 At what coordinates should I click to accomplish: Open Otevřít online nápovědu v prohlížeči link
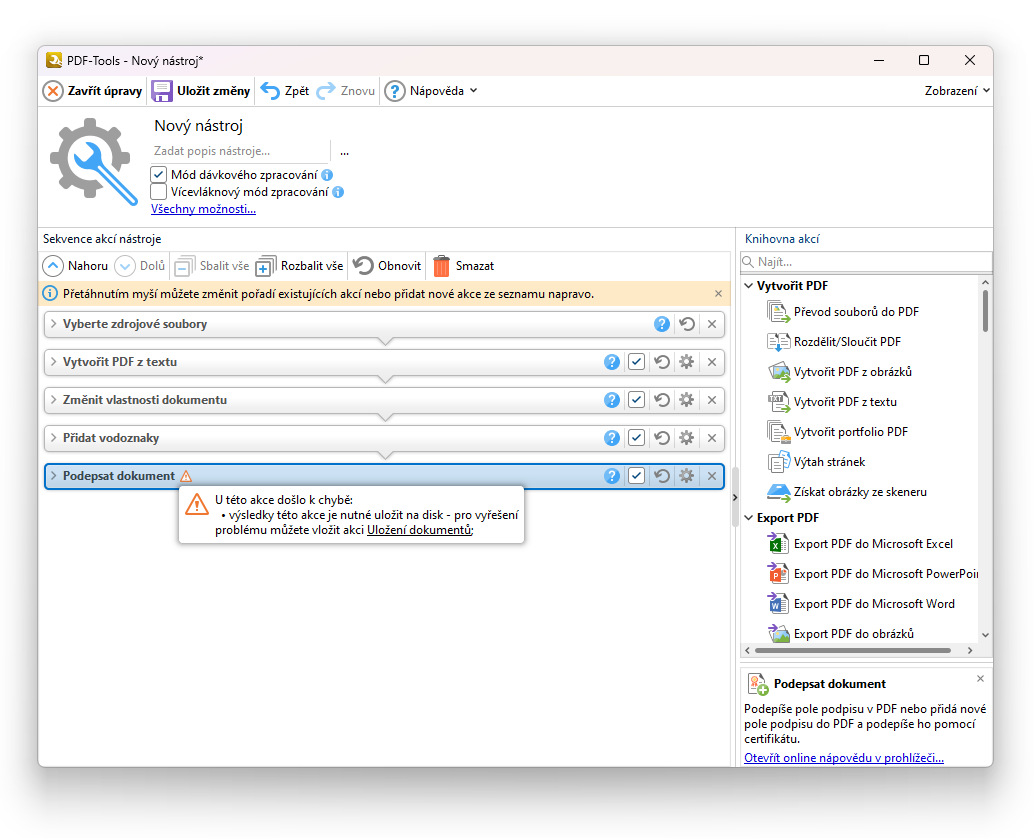(x=843, y=758)
